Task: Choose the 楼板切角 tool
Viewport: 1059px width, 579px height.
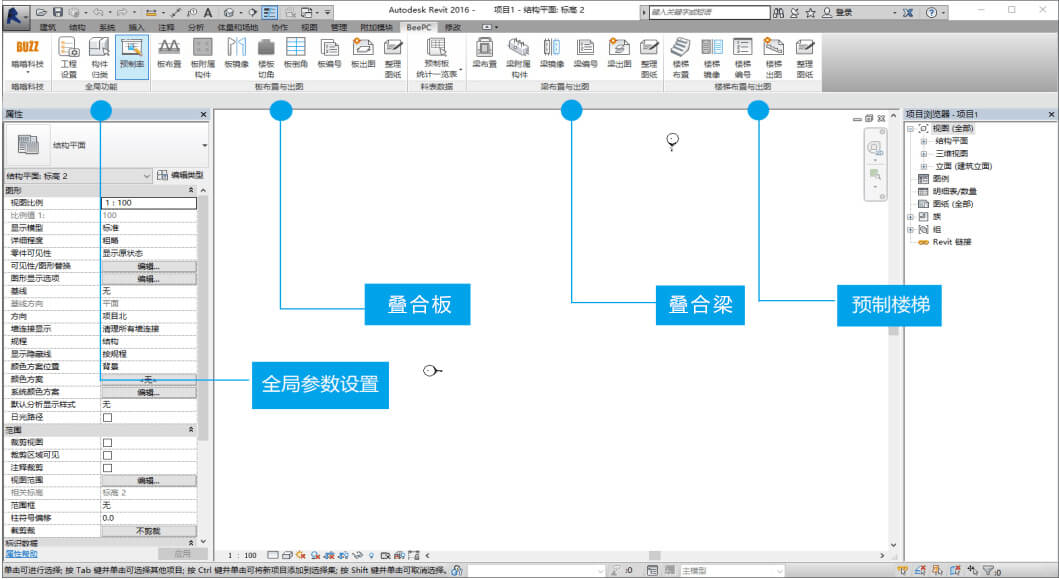Action: (266, 57)
